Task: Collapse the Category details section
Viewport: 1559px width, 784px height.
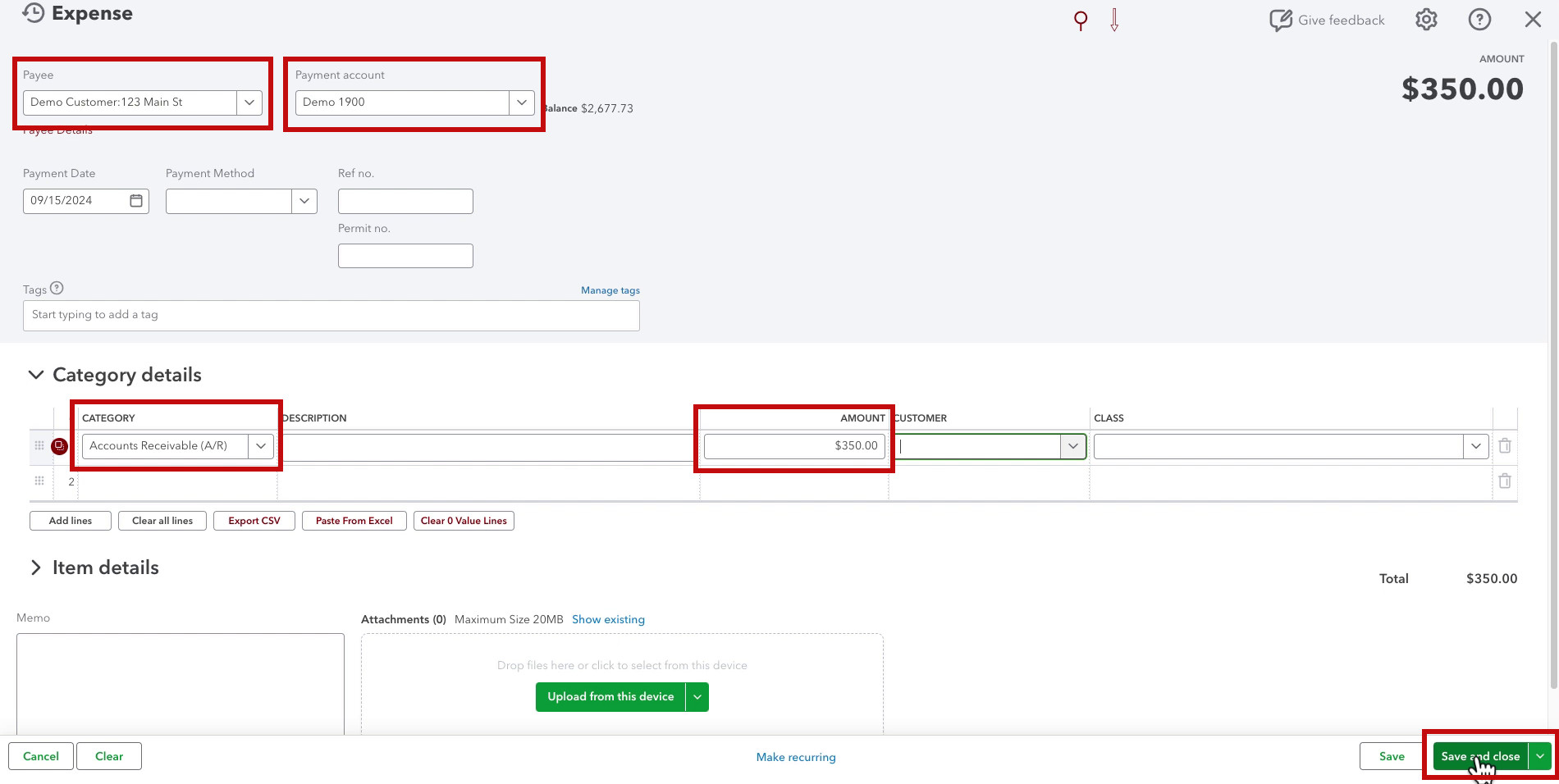Action: coord(35,375)
